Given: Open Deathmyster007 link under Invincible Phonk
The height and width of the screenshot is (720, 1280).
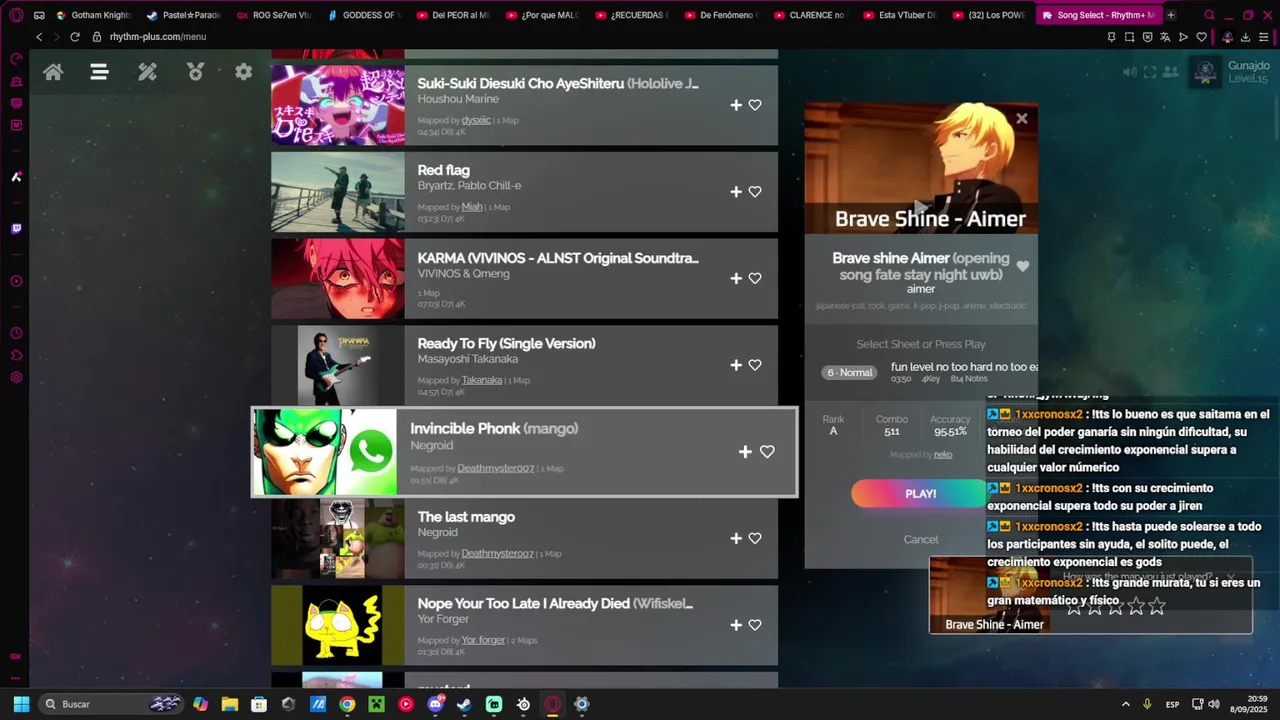Looking at the screenshot, I should pos(496,468).
